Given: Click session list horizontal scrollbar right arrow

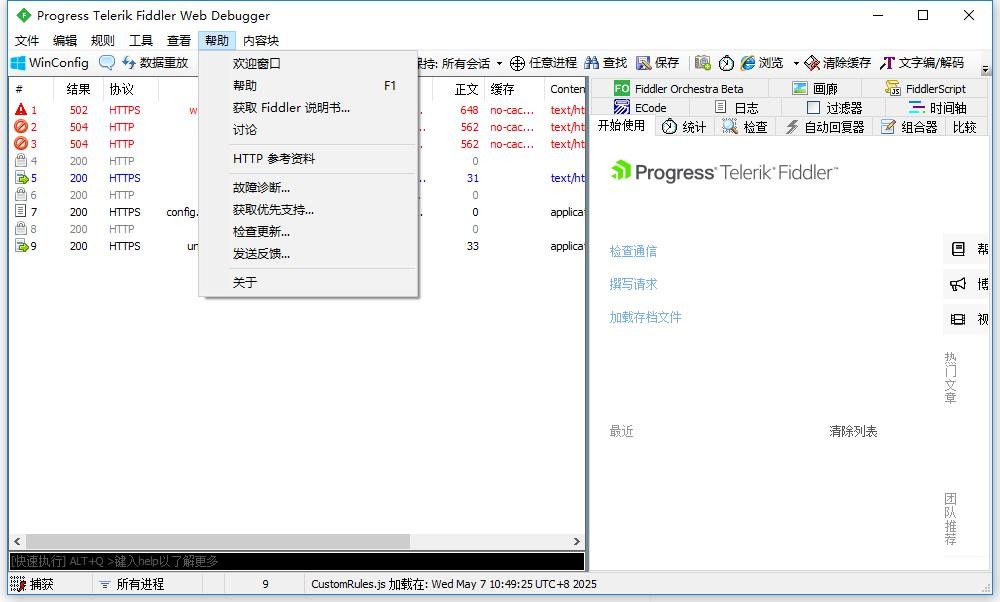Looking at the screenshot, I should click(577, 541).
